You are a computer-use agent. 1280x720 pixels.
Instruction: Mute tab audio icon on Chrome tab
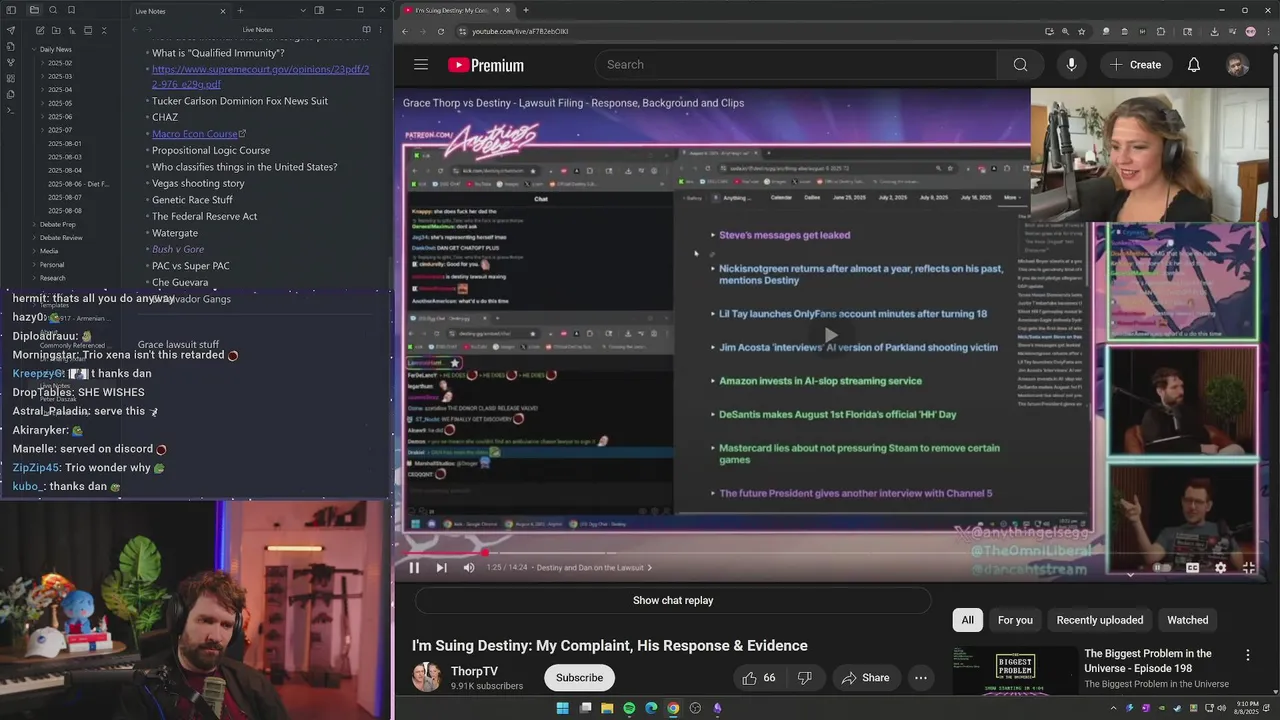pyautogui.click(x=494, y=10)
